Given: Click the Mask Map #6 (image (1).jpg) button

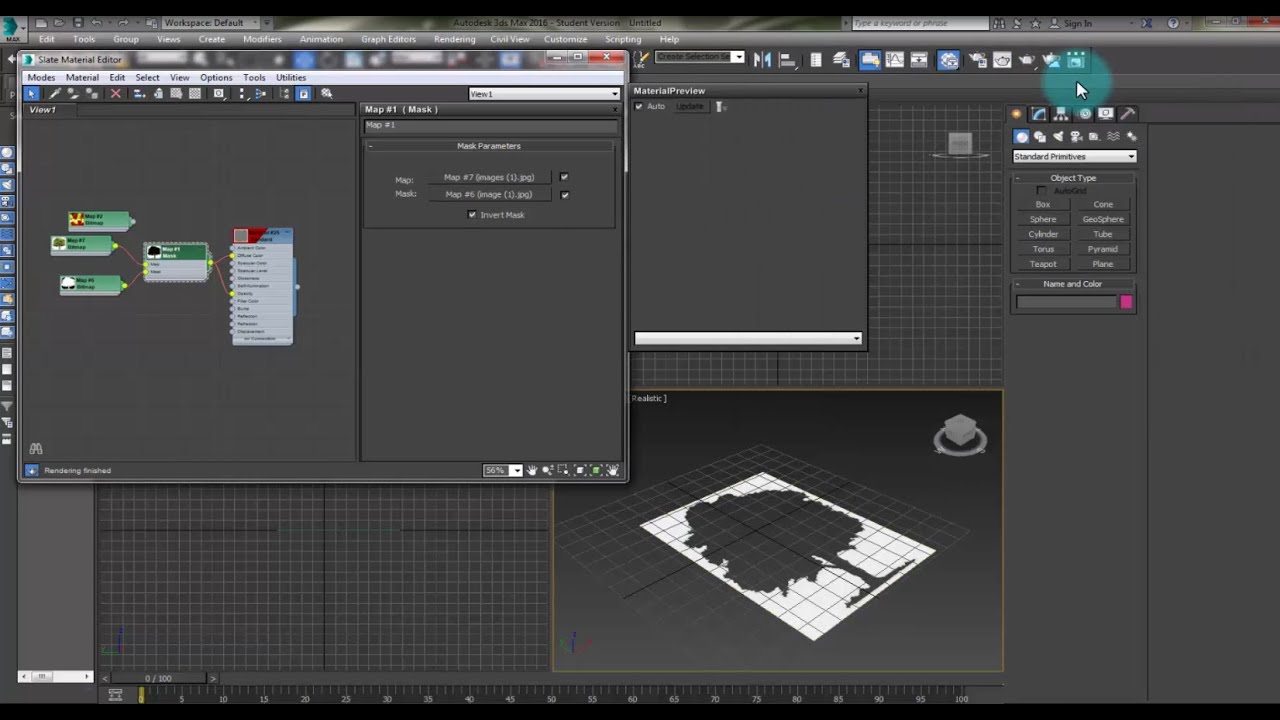Looking at the screenshot, I should [x=489, y=195].
